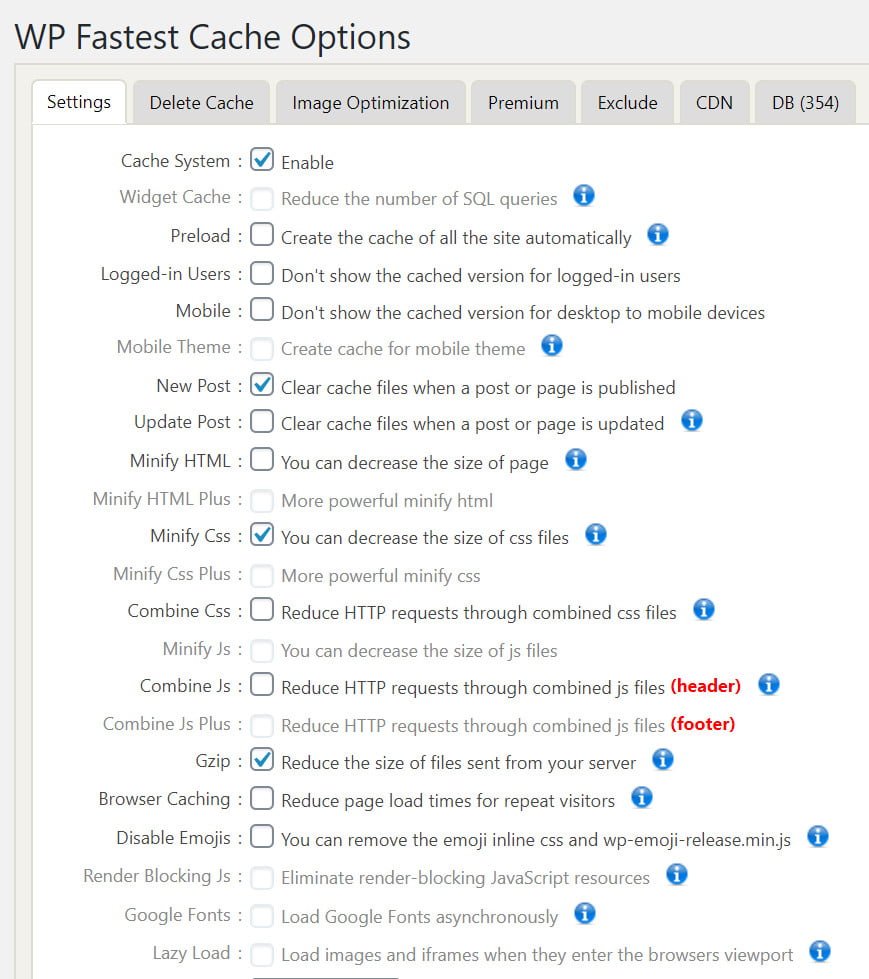The width and height of the screenshot is (869, 979).
Task: Enable the Combine Css checkbox
Action: [x=262, y=609]
